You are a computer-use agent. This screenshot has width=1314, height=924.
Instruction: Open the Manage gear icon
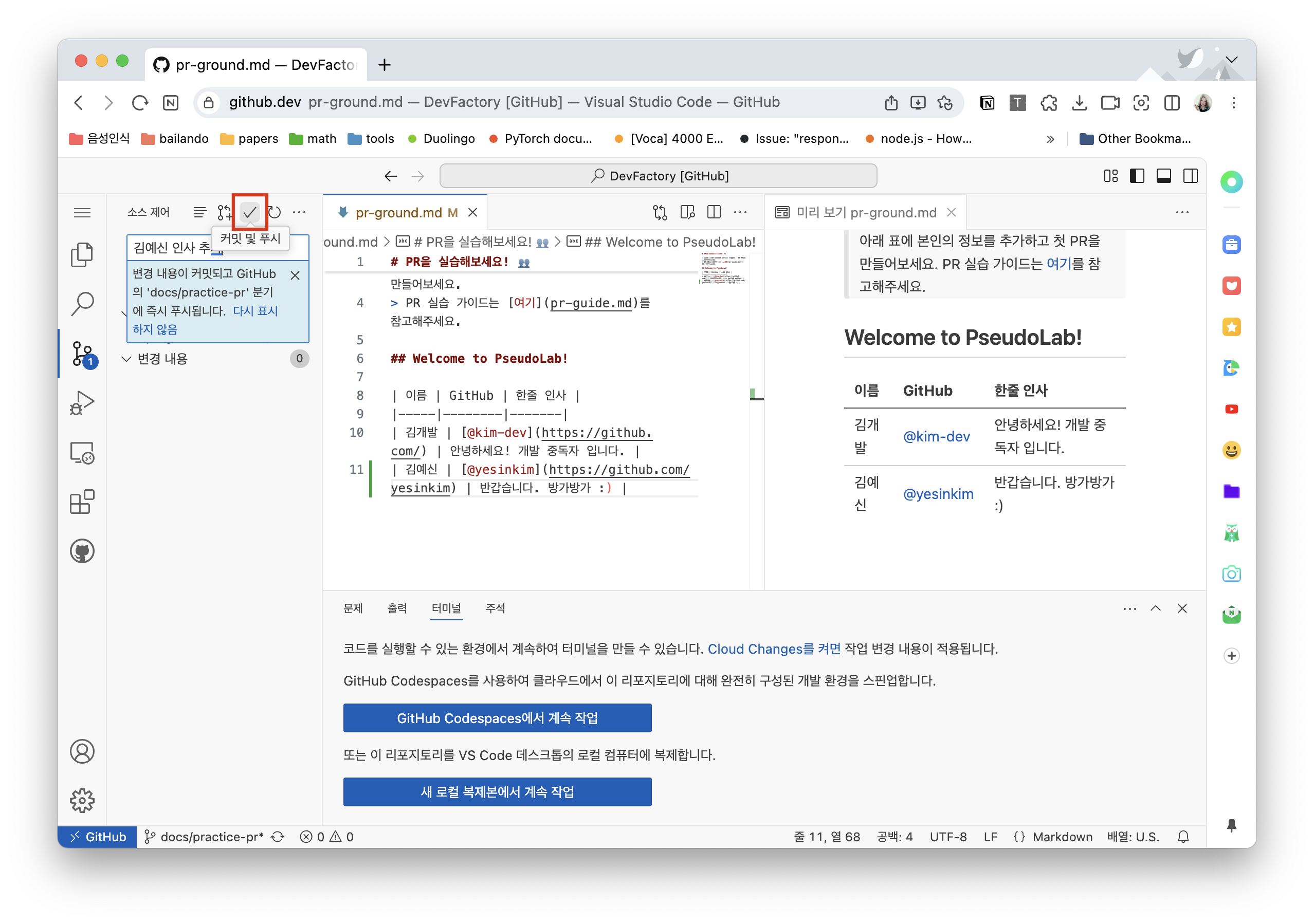tap(82, 801)
